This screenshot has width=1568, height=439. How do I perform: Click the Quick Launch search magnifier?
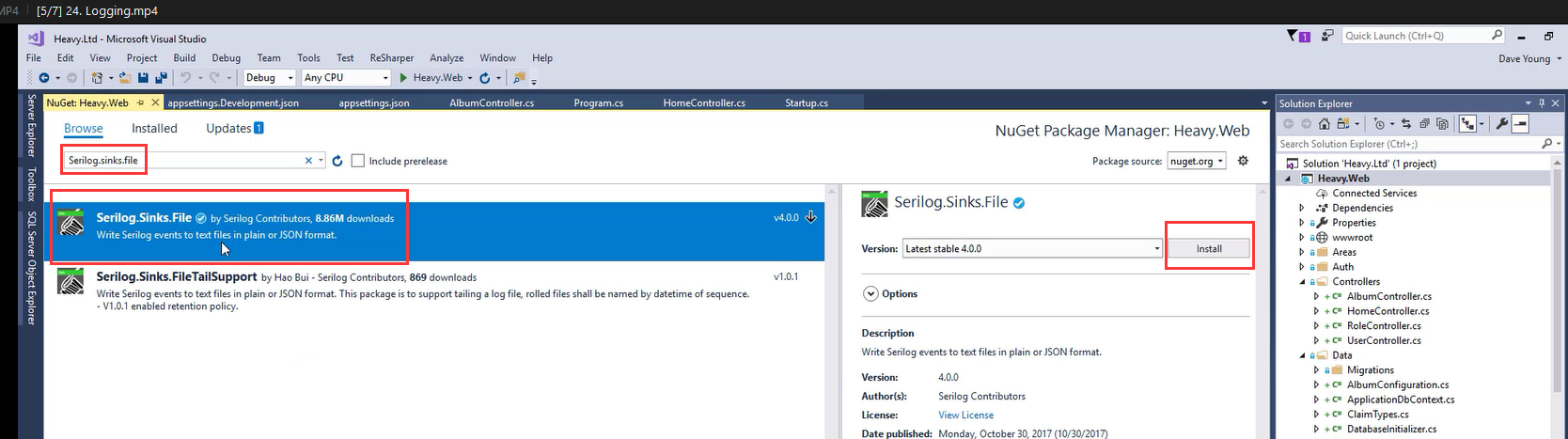pos(1497,36)
